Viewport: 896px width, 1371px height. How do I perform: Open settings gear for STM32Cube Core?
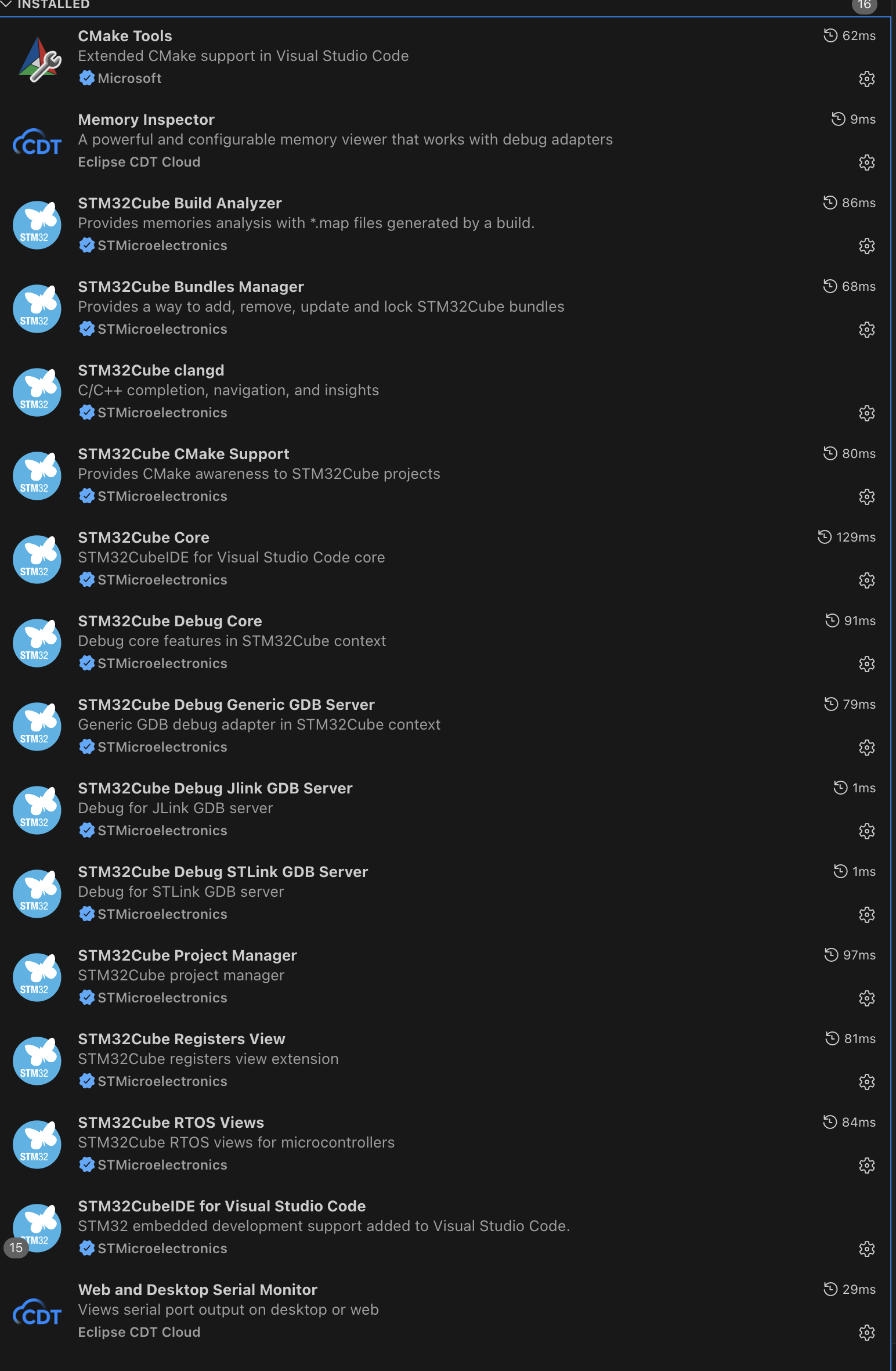[866, 580]
